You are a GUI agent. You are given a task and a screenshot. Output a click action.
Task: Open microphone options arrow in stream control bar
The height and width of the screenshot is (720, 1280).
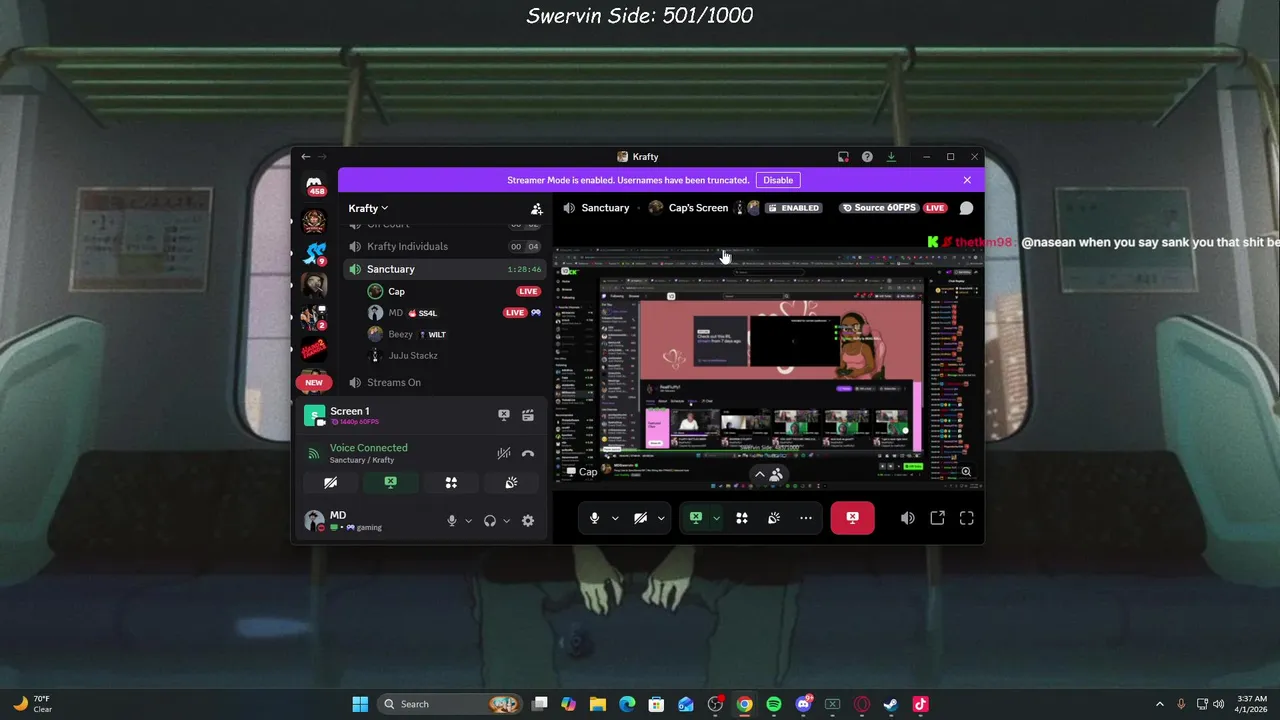pos(615,518)
